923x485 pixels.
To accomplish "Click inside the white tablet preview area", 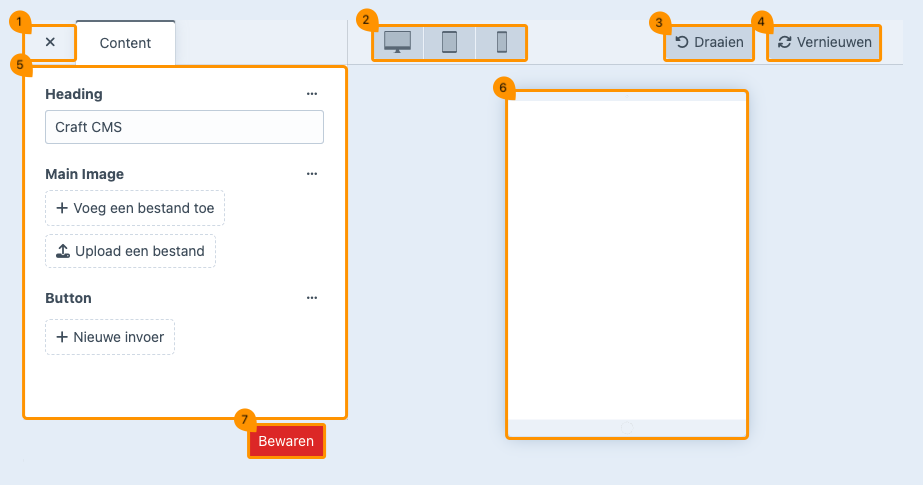I will click(x=626, y=260).
